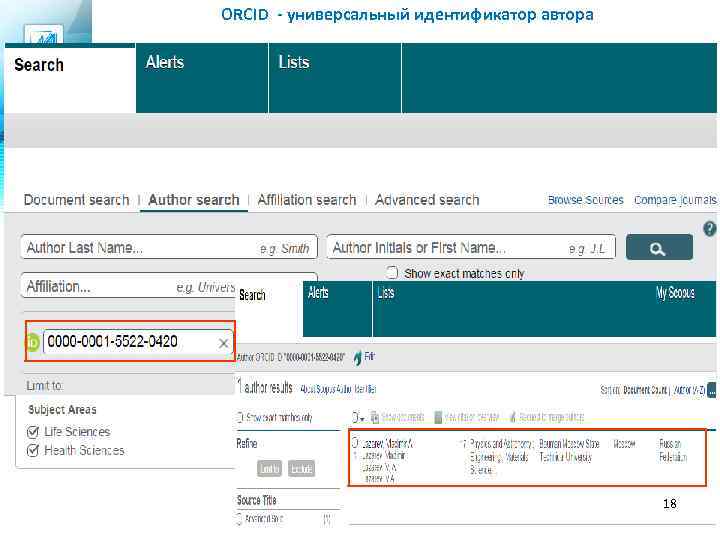Click into the Author Last Name field
Viewport: 720px width, 540px height.
(169, 248)
